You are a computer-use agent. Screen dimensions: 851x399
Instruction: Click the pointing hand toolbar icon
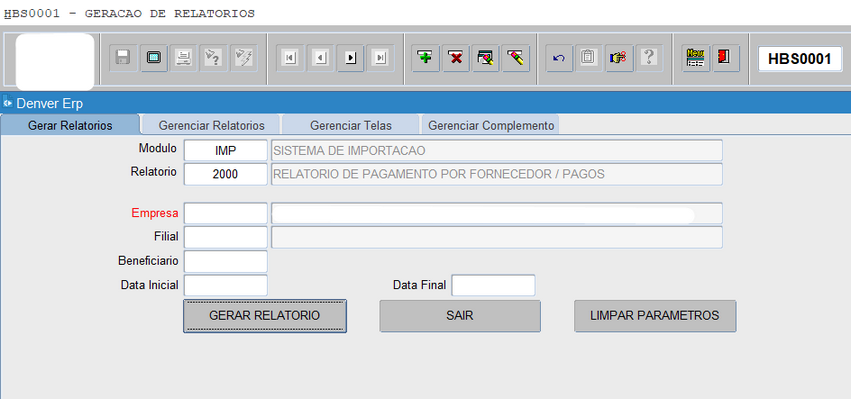tap(619, 58)
